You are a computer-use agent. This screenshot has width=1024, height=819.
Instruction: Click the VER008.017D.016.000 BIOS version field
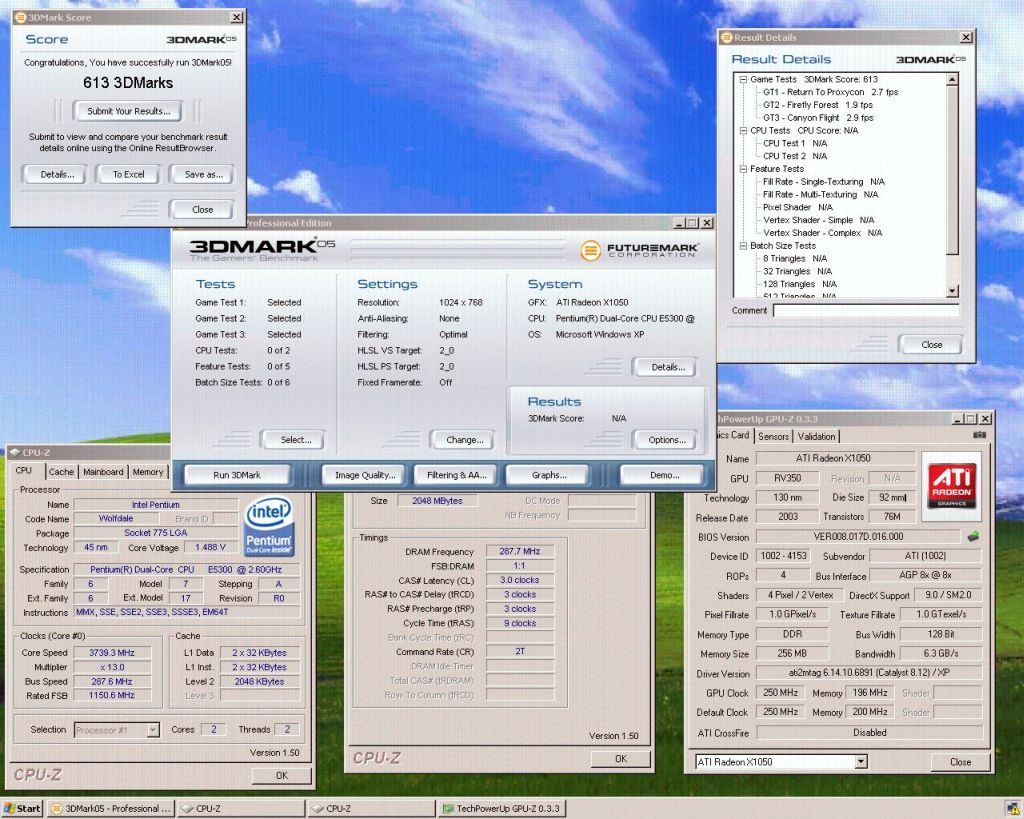pyautogui.click(x=859, y=537)
